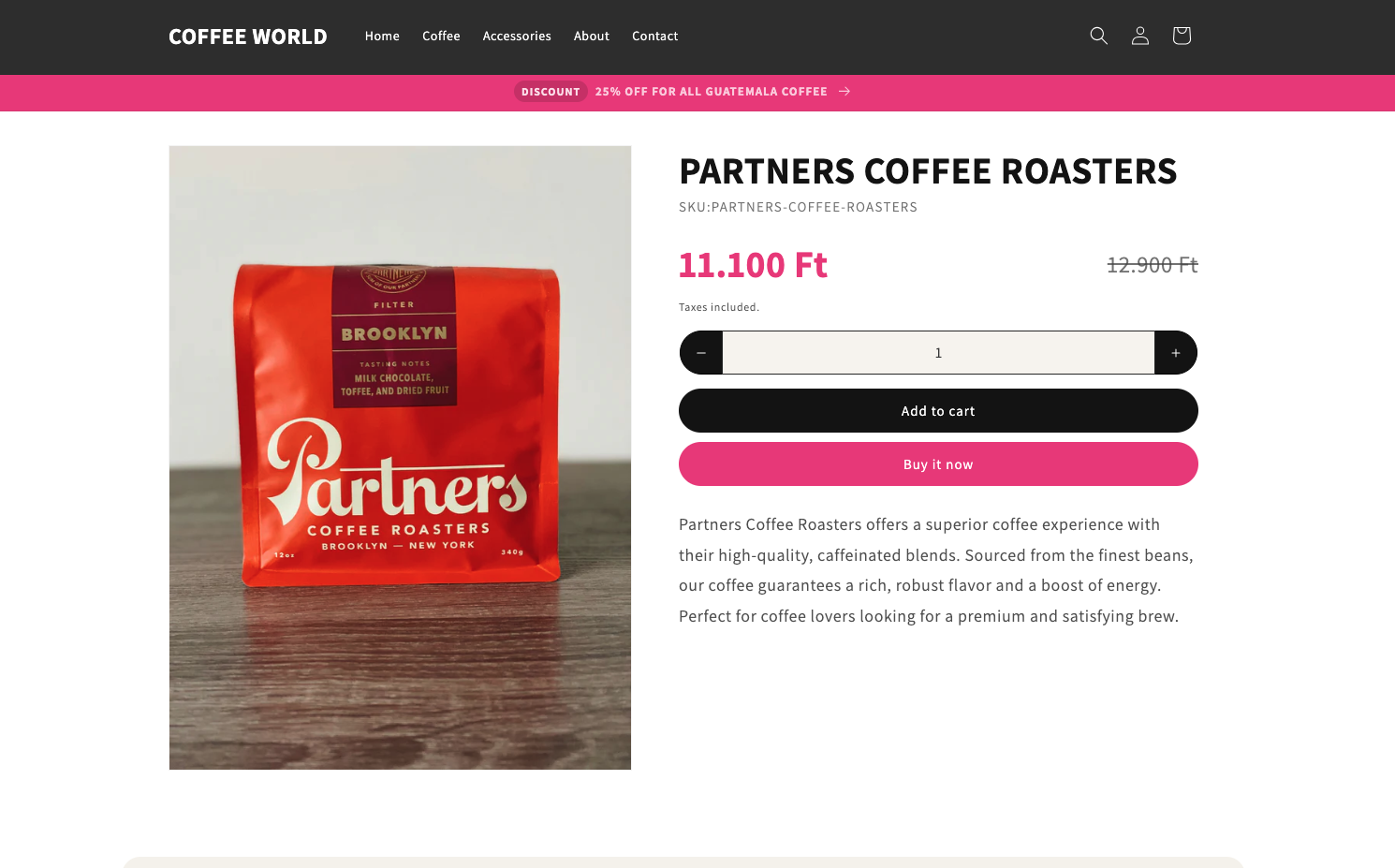Click the quantity input field
The image size is (1395, 868).
pyautogui.click(x=938, y=353)
